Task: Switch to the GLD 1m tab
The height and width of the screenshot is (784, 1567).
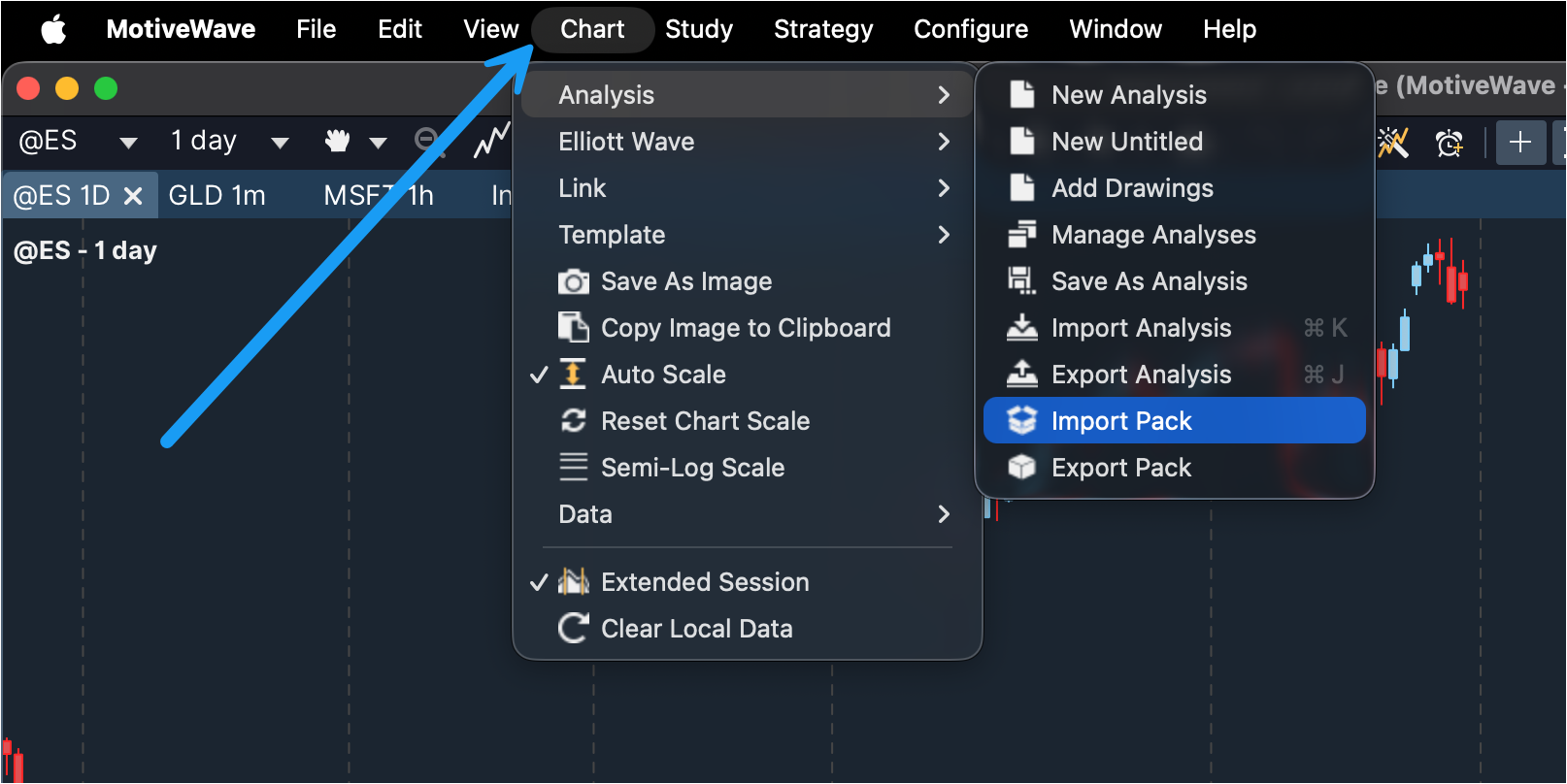Action: (x=217, y=195)
